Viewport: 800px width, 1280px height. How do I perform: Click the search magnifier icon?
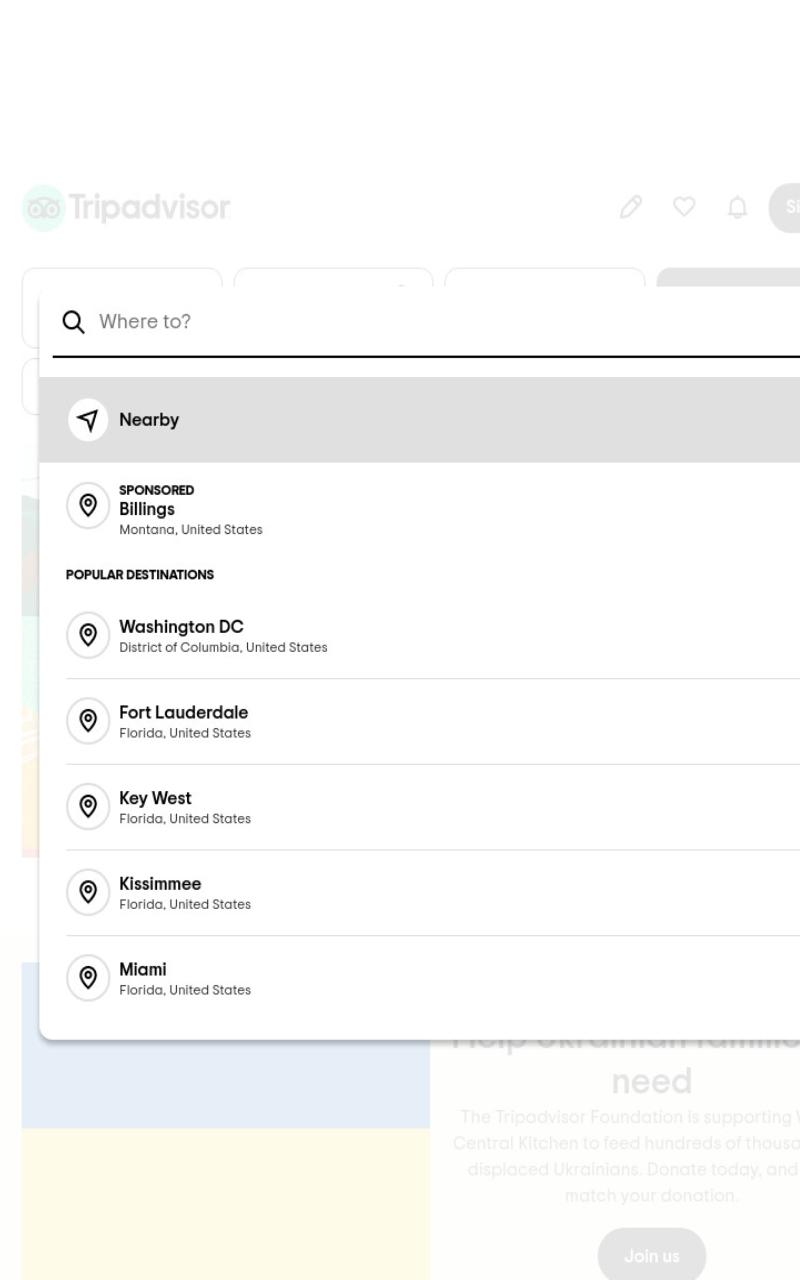tap(73, 321)
